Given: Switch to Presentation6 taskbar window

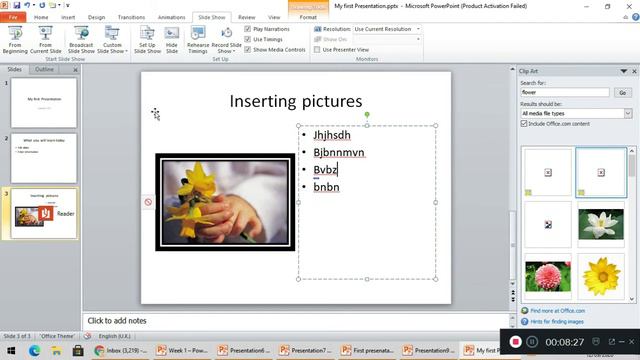Looking at the screenshot, I should tap(244, 351).
